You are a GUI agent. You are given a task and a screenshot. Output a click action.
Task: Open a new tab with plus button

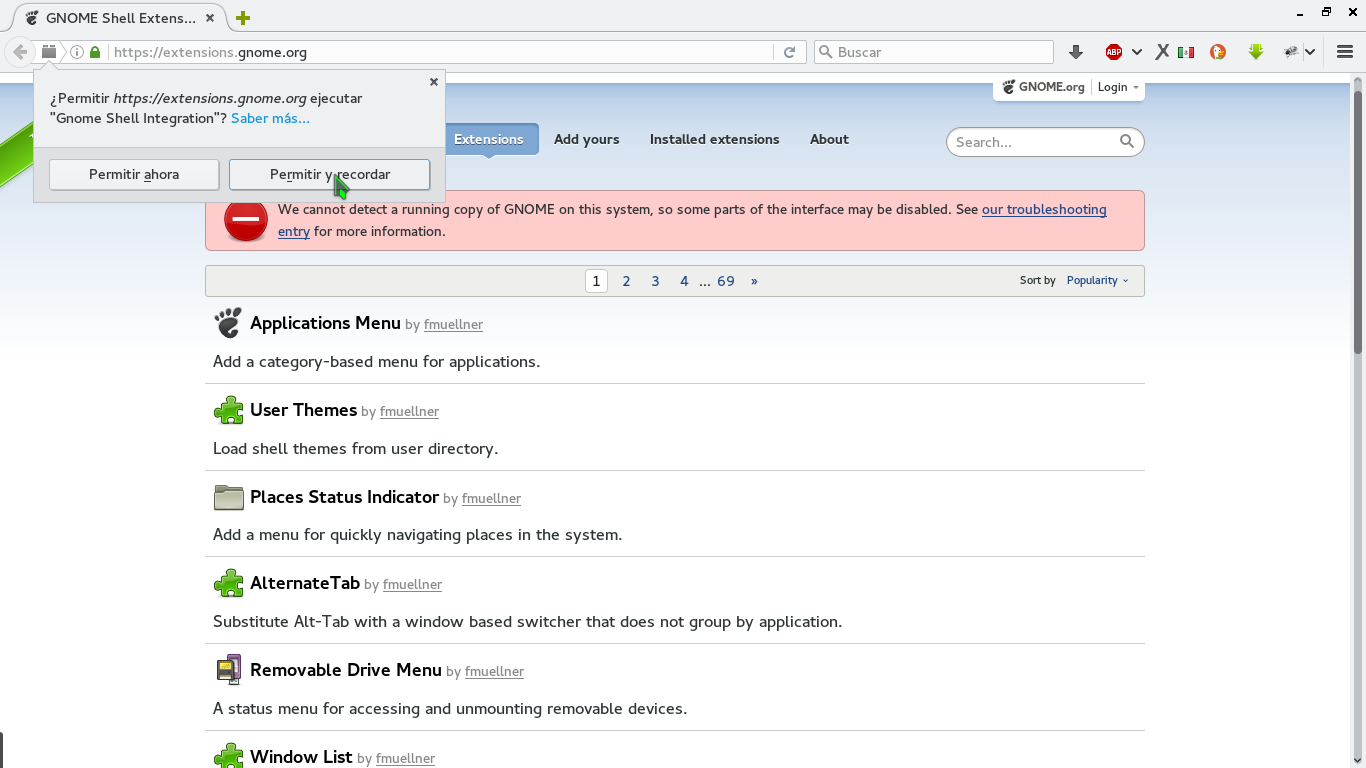[243, 18]
